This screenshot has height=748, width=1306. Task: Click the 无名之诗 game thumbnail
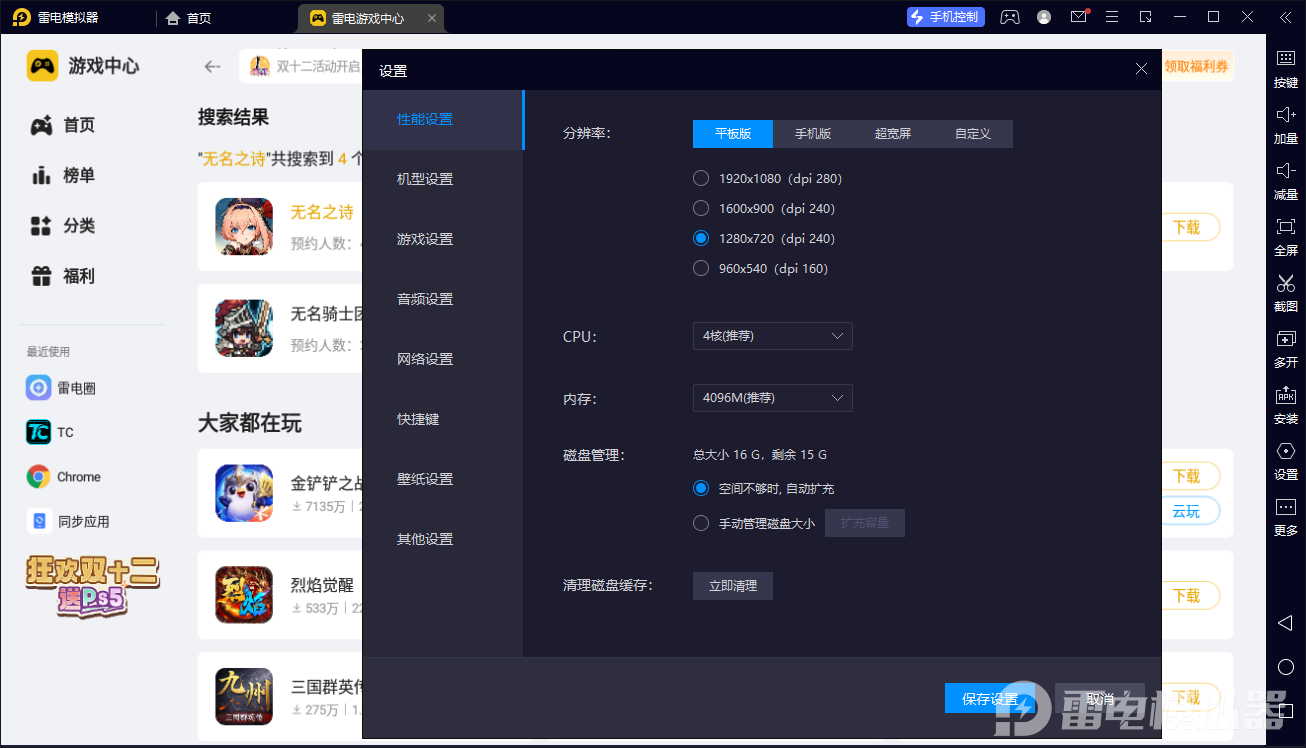point(244,226)
